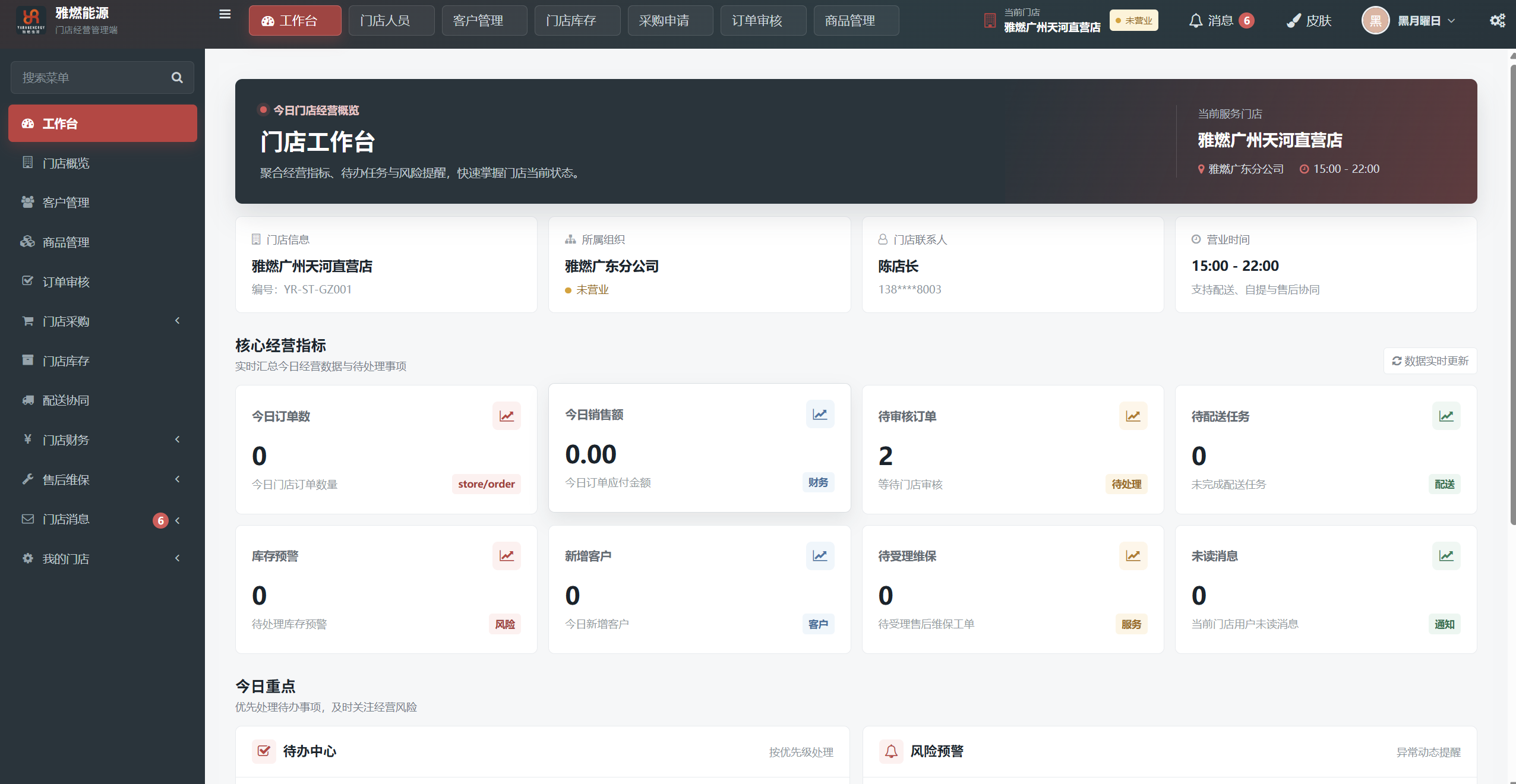Click trend chart icon on 今日订单数 card
Viewport: 1516px width, 784px height.
click(x=506, y=416)
